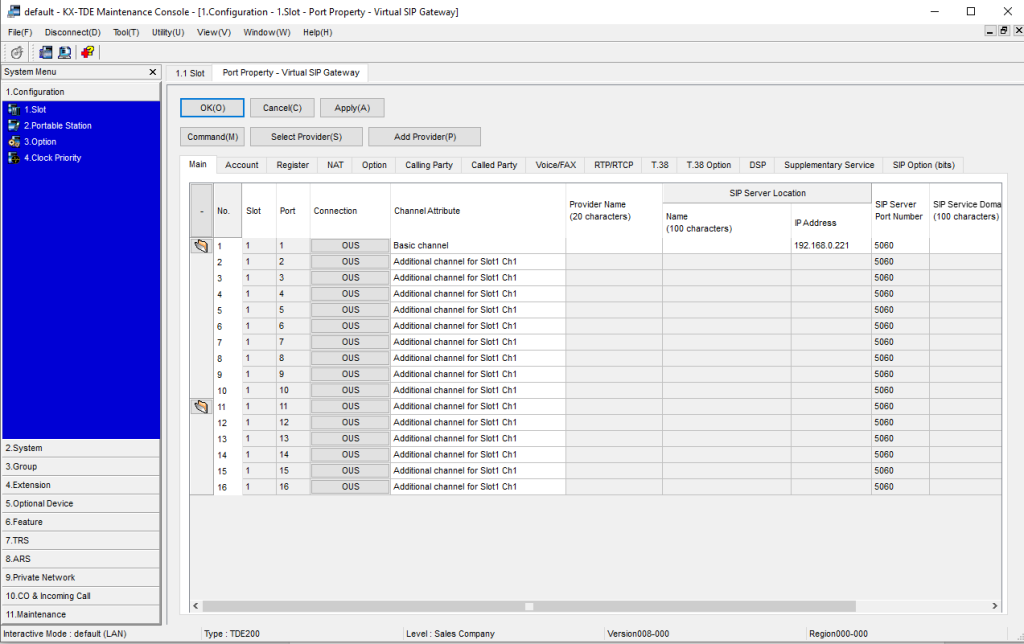
Task: Click the Add Provider(P) button
Action: (424, 137)
